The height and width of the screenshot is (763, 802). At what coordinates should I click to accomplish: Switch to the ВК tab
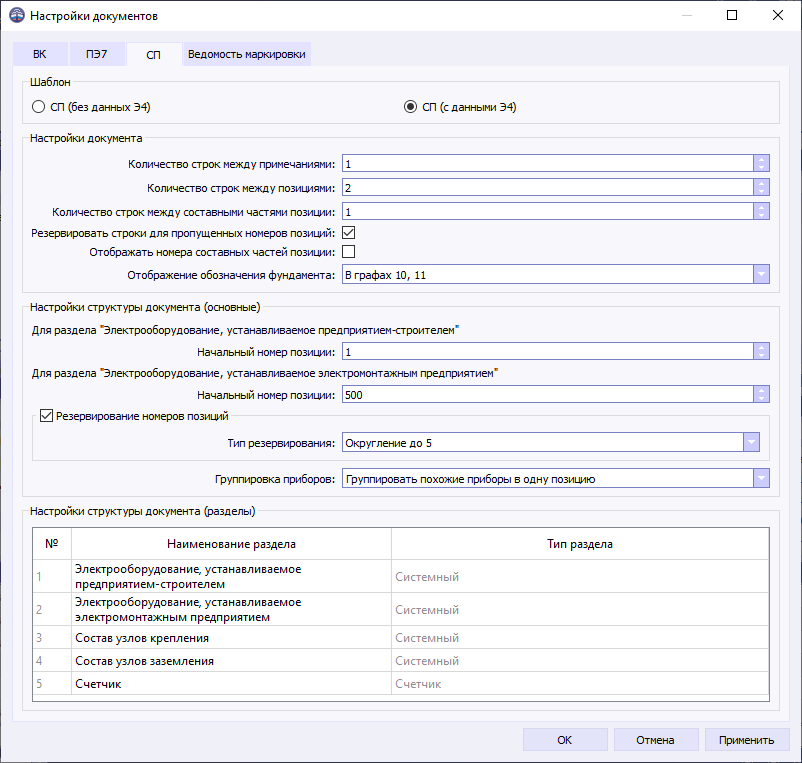39,54
